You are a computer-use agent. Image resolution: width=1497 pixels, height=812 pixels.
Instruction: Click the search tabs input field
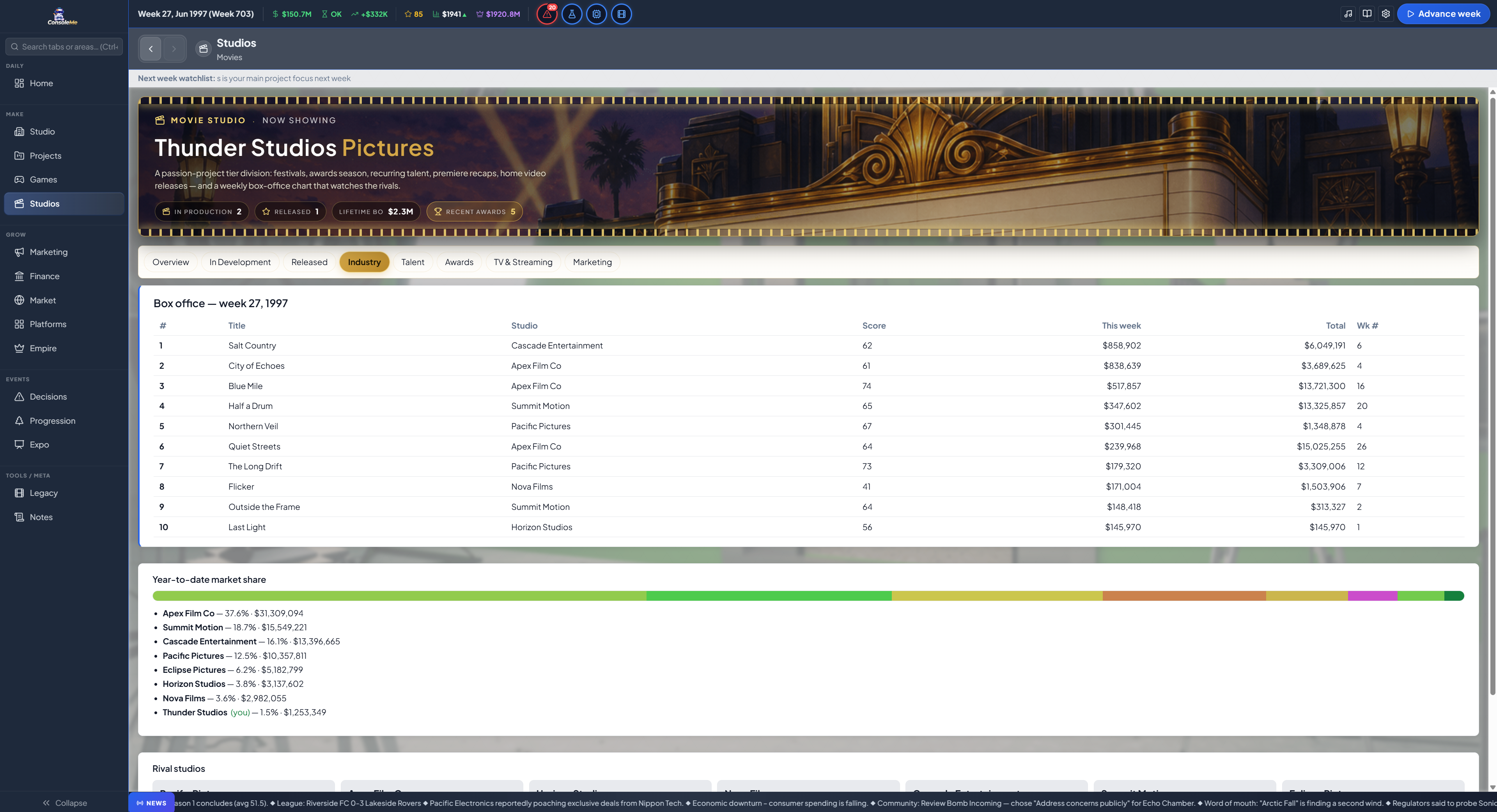[64, 46]
